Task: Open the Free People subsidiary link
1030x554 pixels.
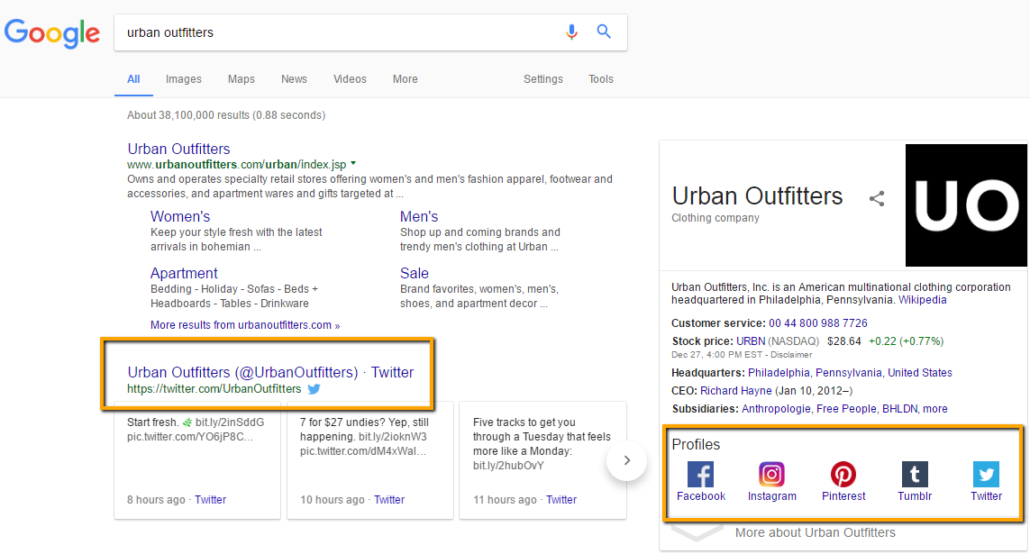Action: click(x=846, y=409)
